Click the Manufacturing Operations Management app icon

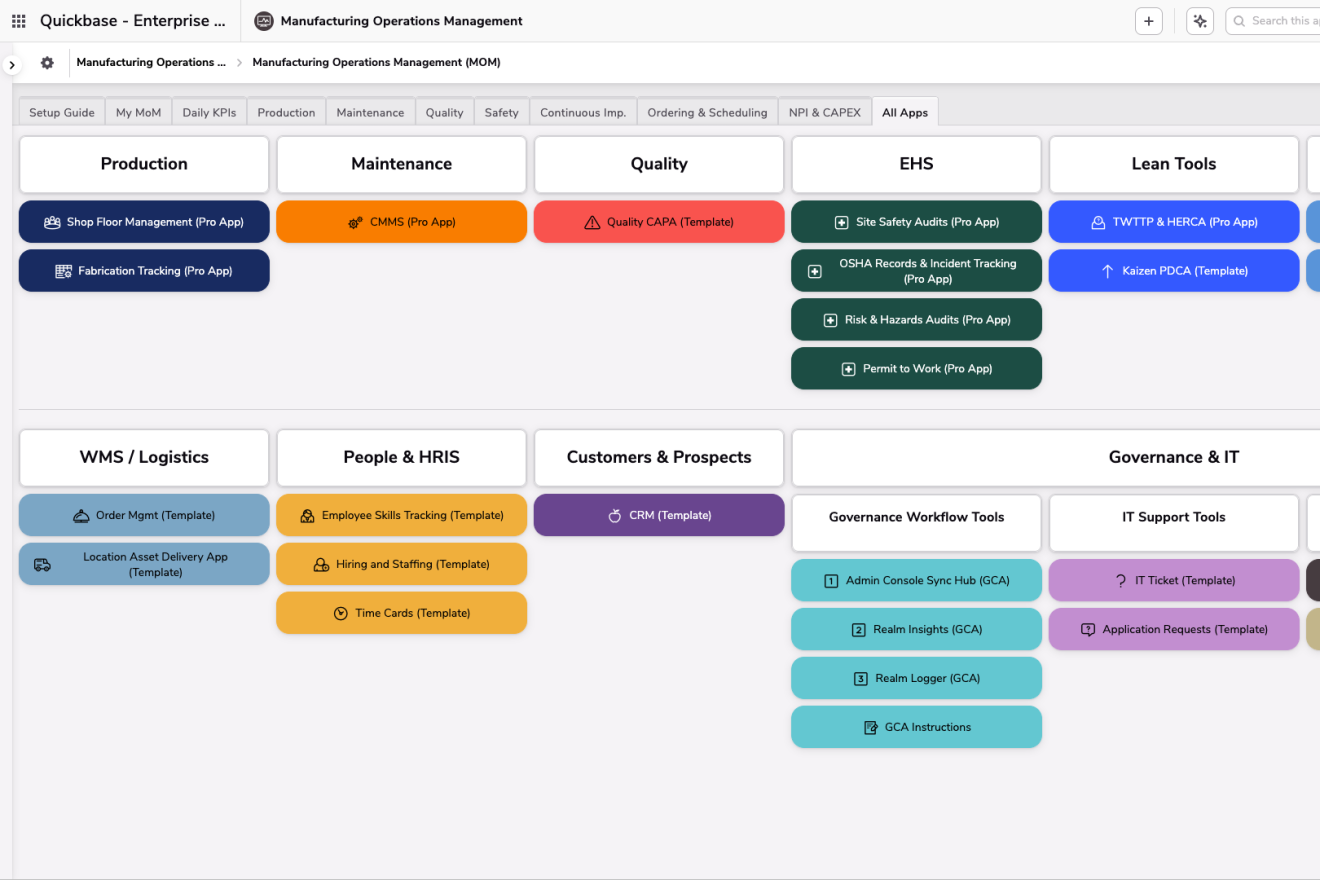click(x=264, y=21)
